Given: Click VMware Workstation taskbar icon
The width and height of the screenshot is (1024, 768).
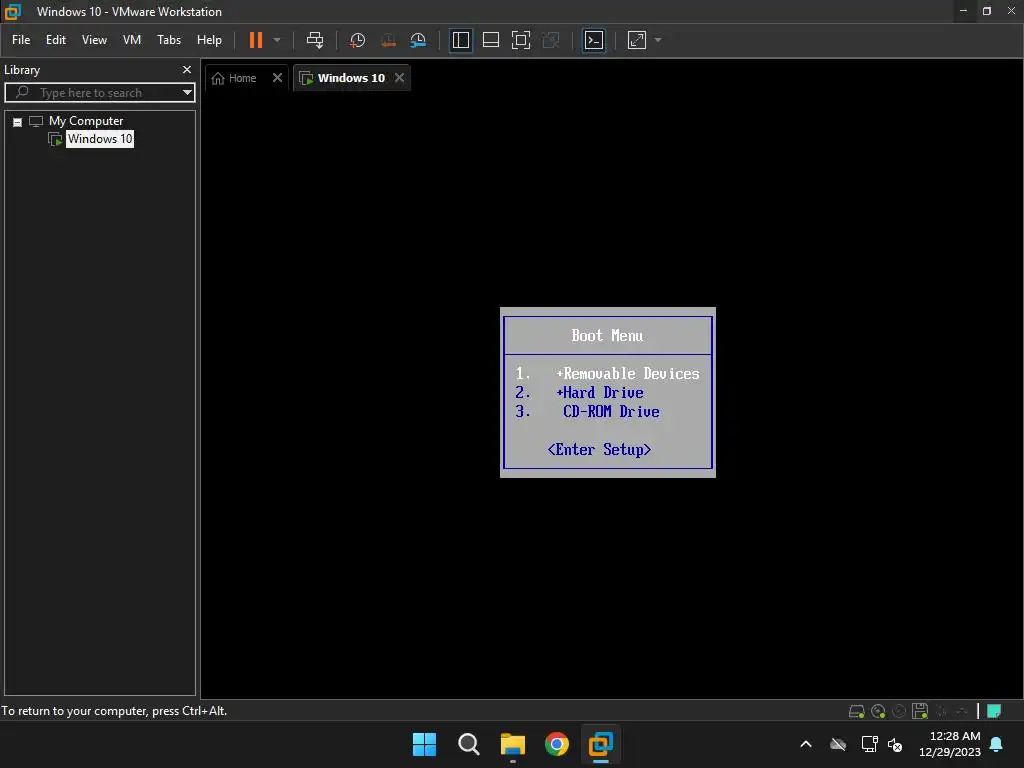Looking at the screenshot, I should (601, 744).
